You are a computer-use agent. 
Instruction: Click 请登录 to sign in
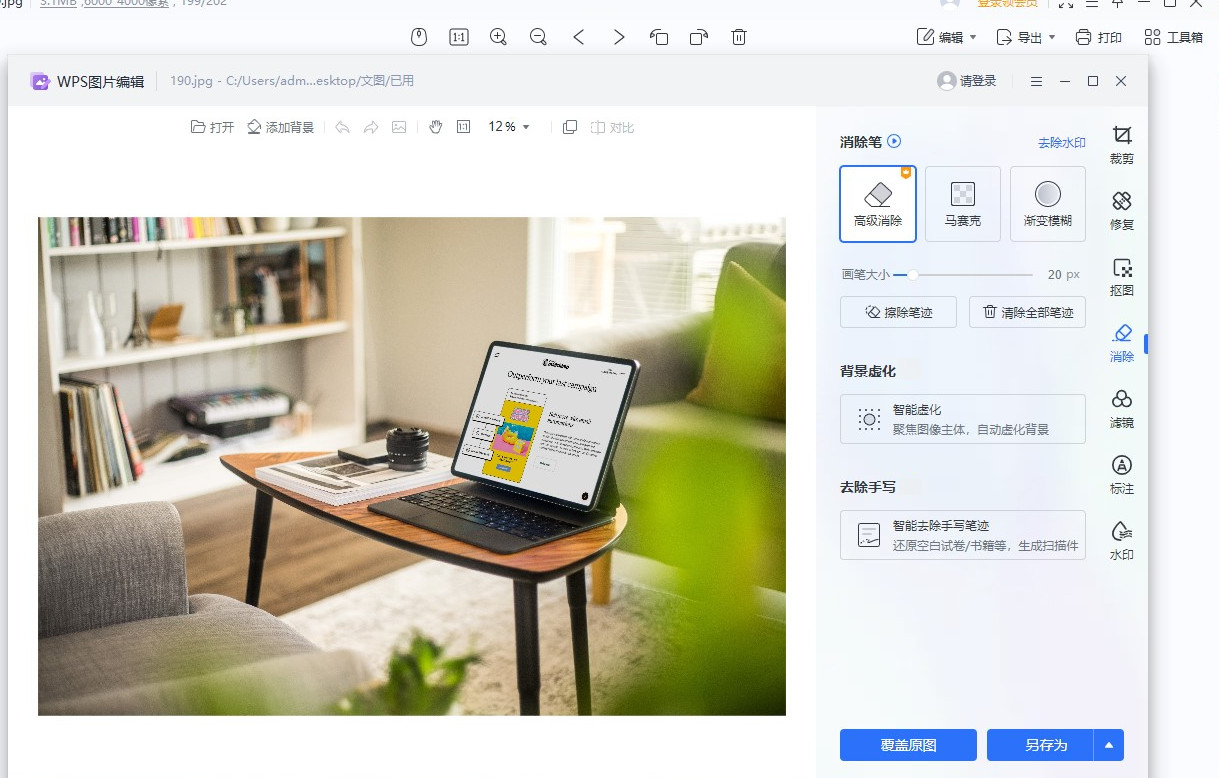click(967, 81)
